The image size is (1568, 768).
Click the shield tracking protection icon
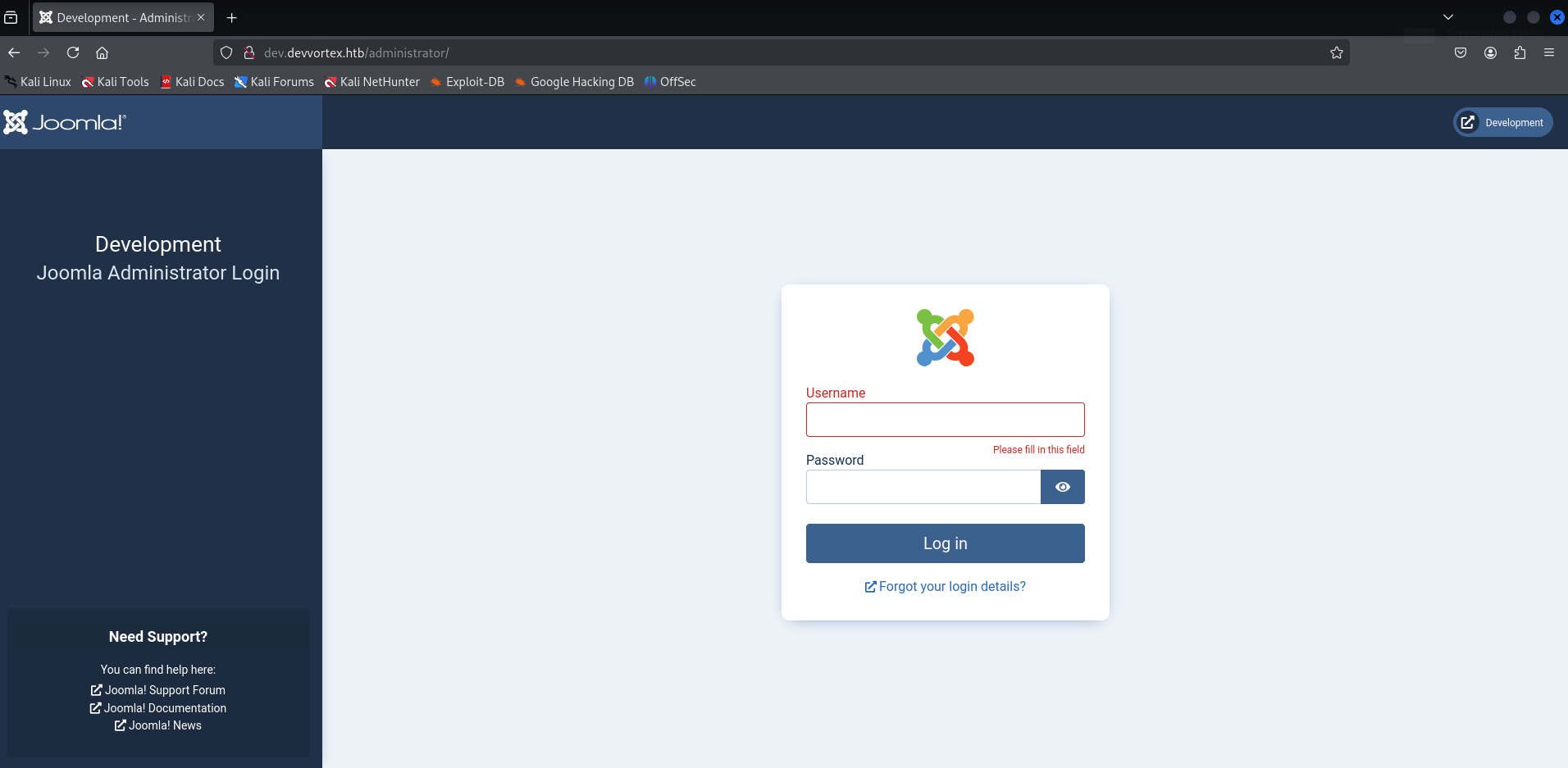click(x=226, y=52)
